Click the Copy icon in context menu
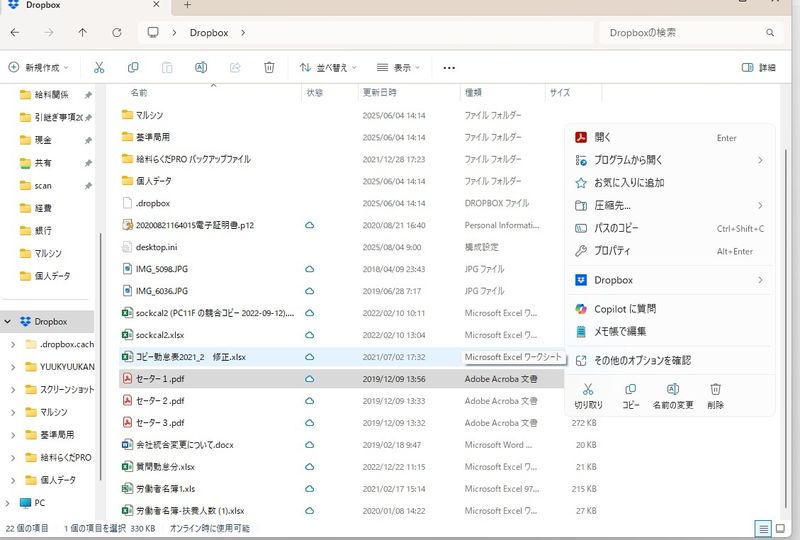The height and width of the screenshot is (540, 800). point(631,395)
